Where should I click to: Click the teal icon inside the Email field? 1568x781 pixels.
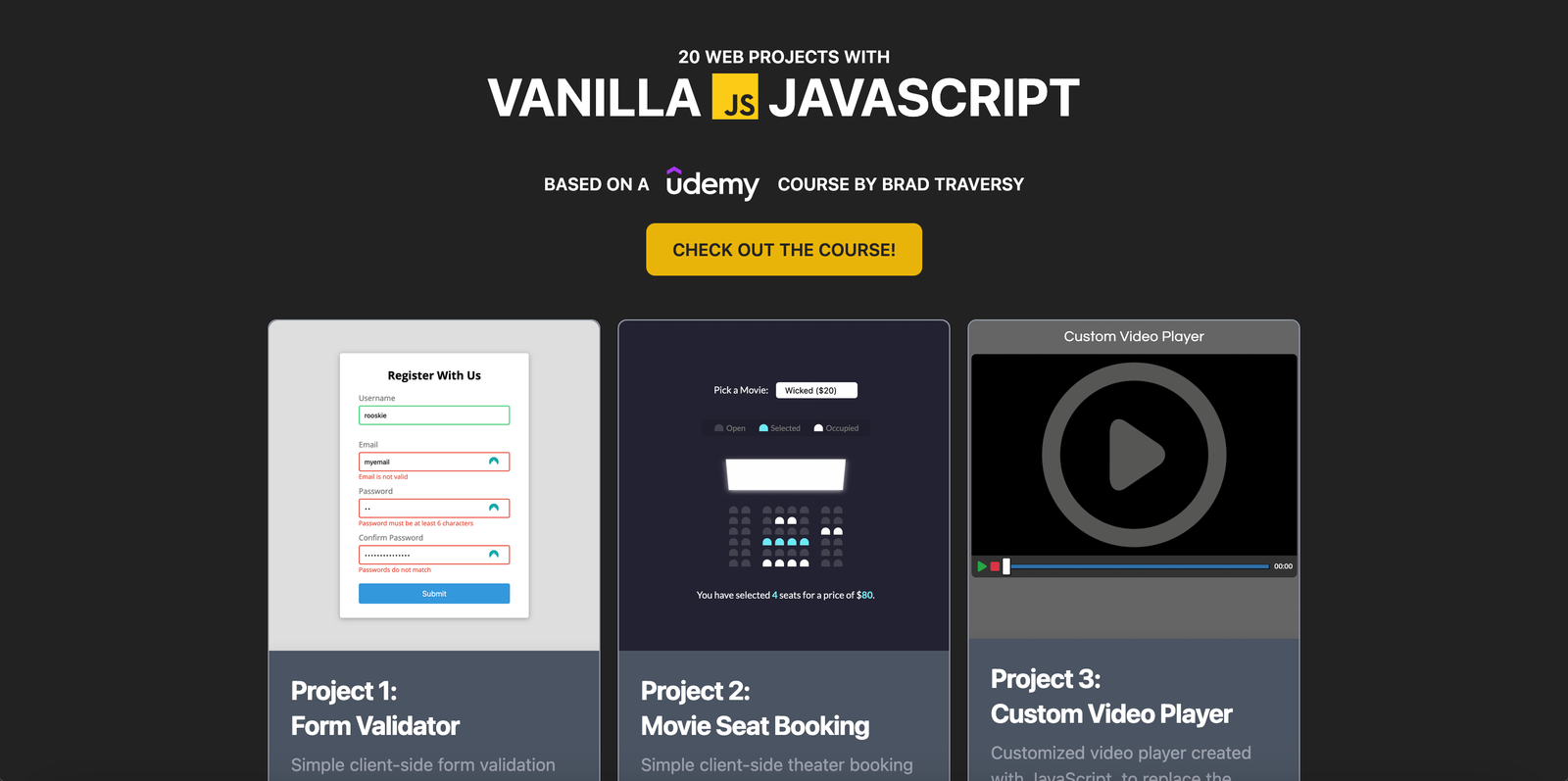[494, 462]
